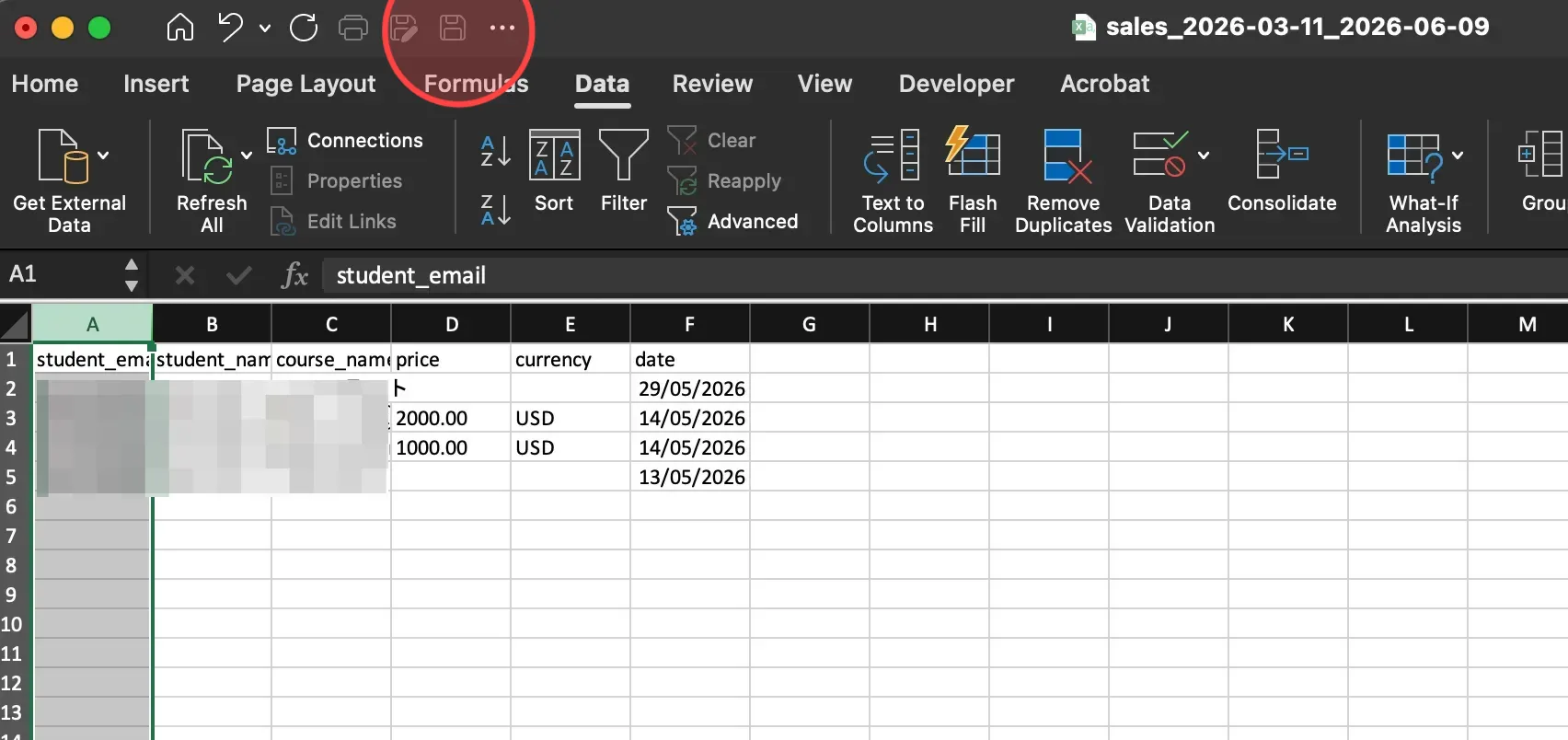Image resolution: width=1568 pixels, height=740 pixels.
Task: Sort ascending with the A-Z icon
Action: (495, 151)
